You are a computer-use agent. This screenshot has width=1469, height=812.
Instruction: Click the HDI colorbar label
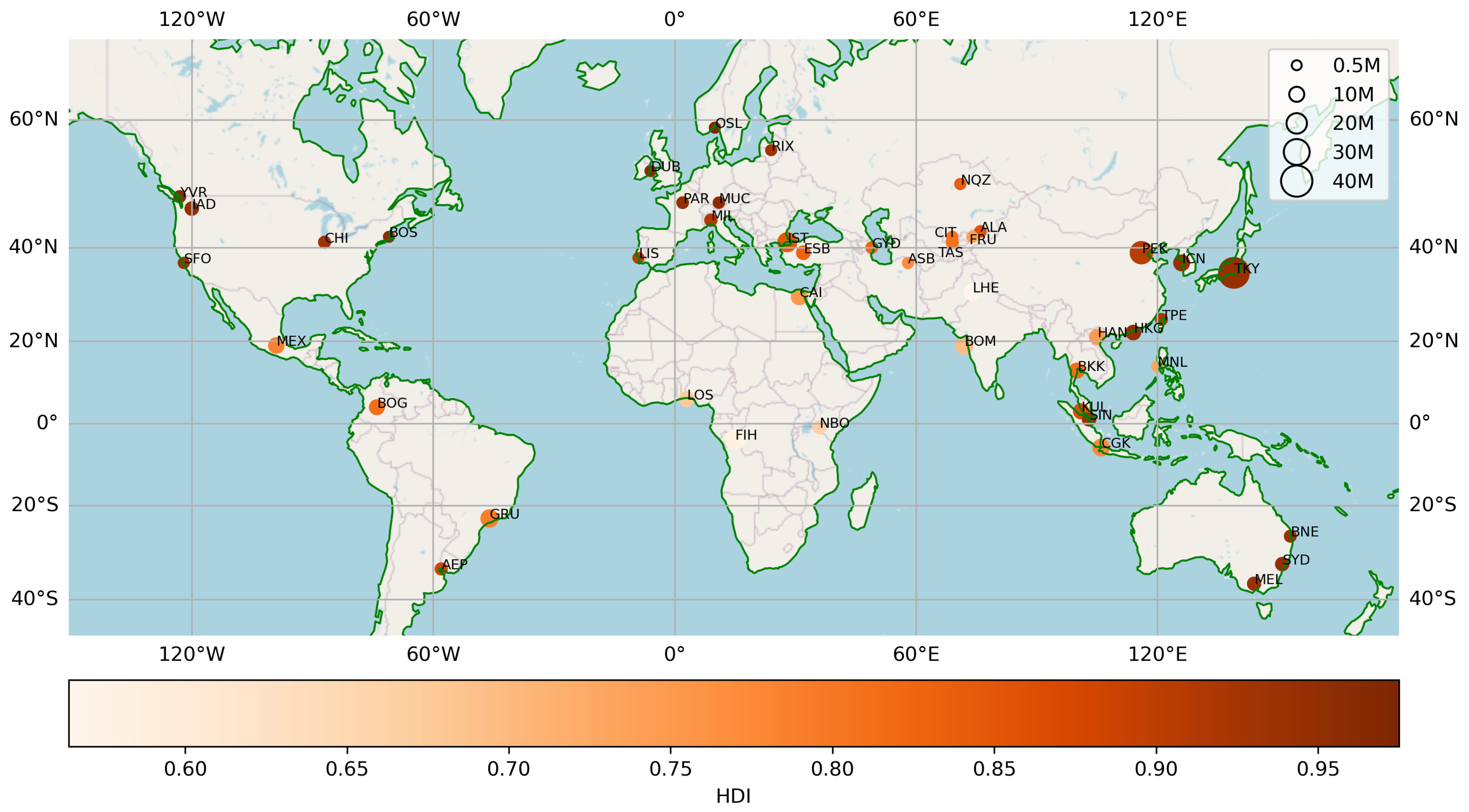pyautogui.click(x=733, y=796)
